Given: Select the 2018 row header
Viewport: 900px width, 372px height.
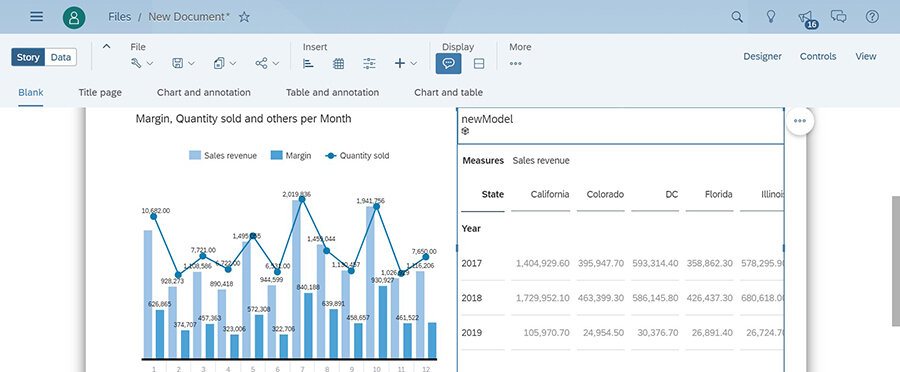Looking at the screenshot, I should pyautogui.click(x=472, y=298).
